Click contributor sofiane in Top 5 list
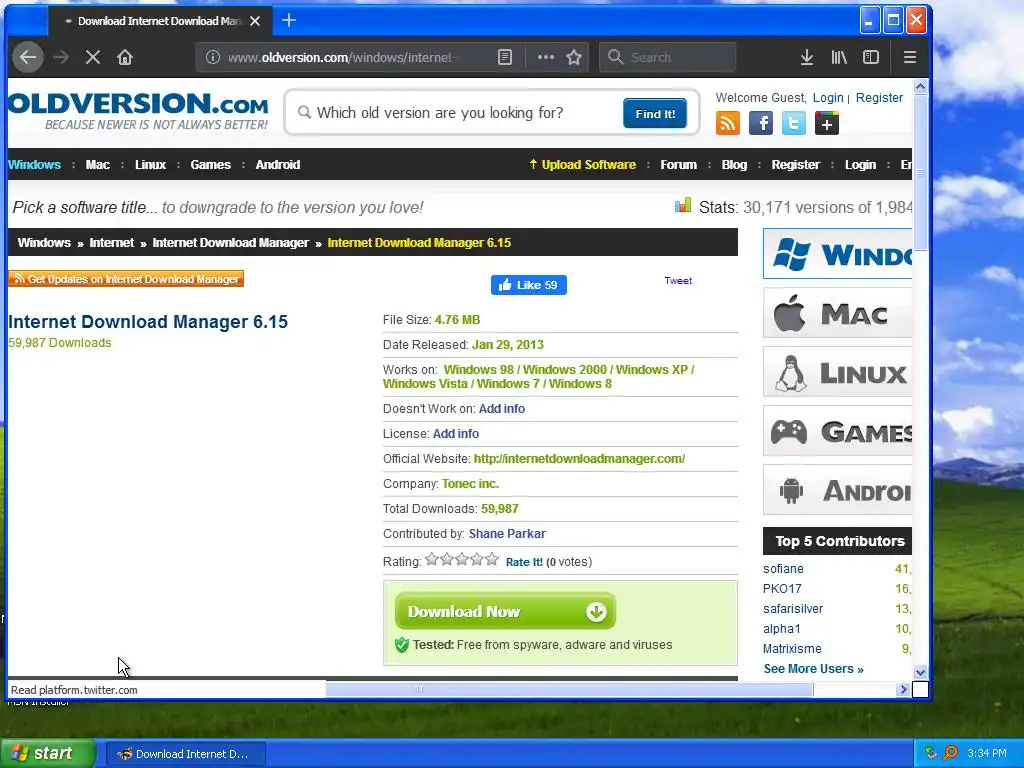The width and height of the screenshot is (1024, 768). point(783,569)
